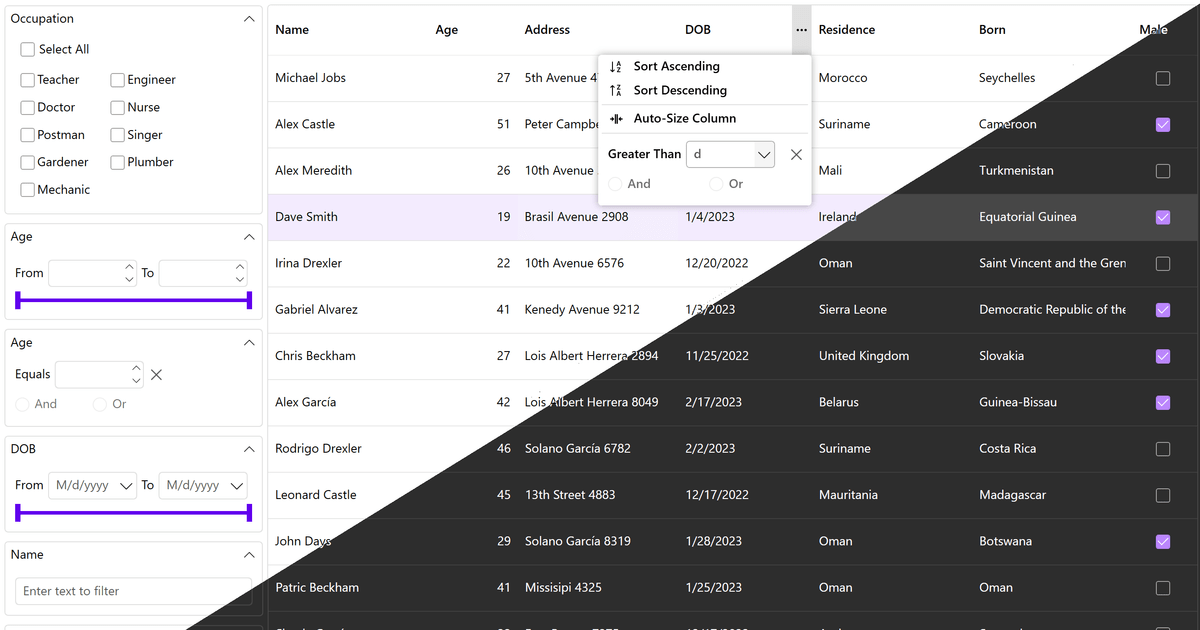This screenshot has height=630, width=1200.
Task: Open the Greater Than value dropdown
Action: point(763,154)
